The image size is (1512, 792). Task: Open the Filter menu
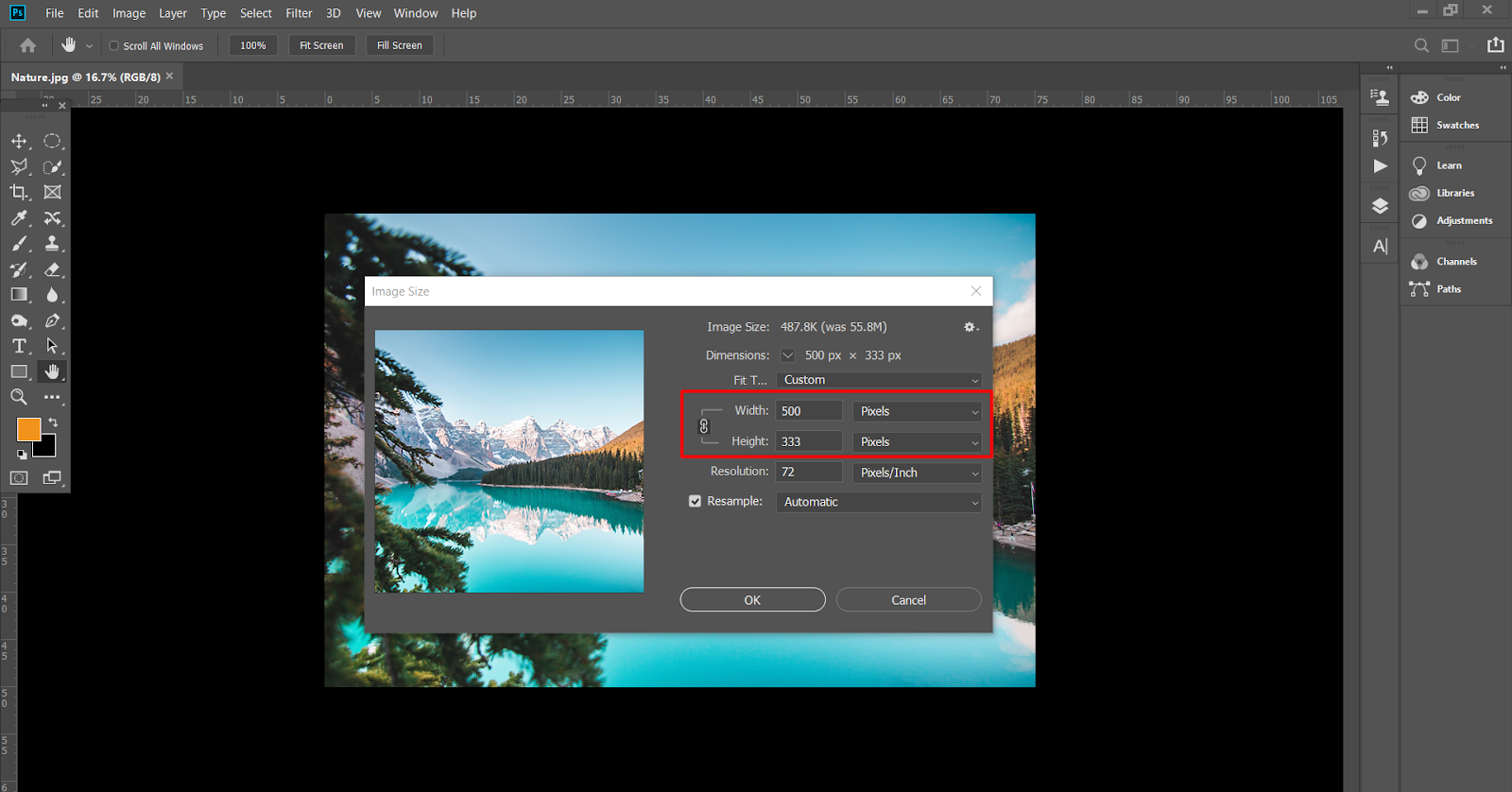click(299, 13)
